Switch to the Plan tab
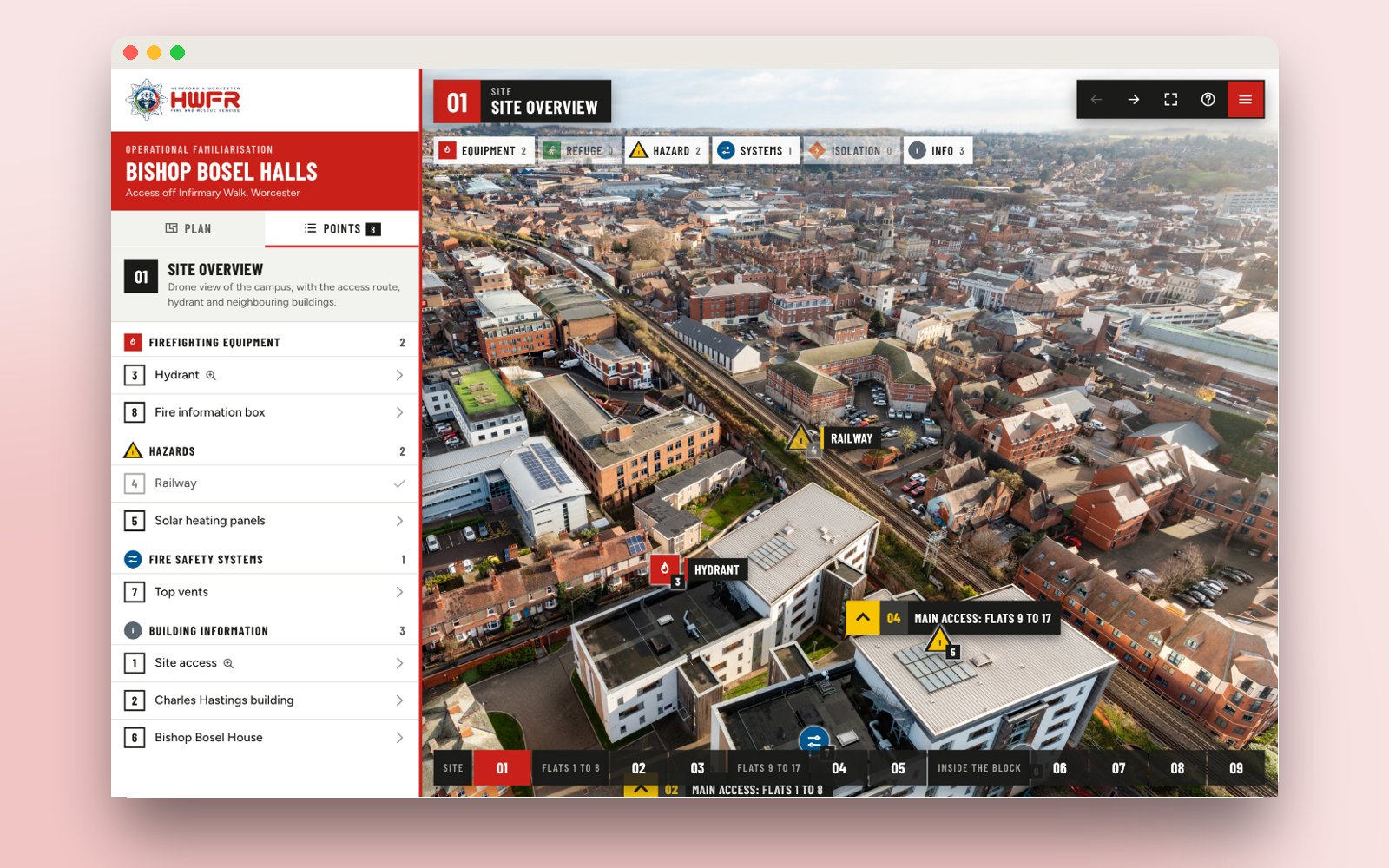Viewport: 1389px width, 868px height. pos(188,229)
